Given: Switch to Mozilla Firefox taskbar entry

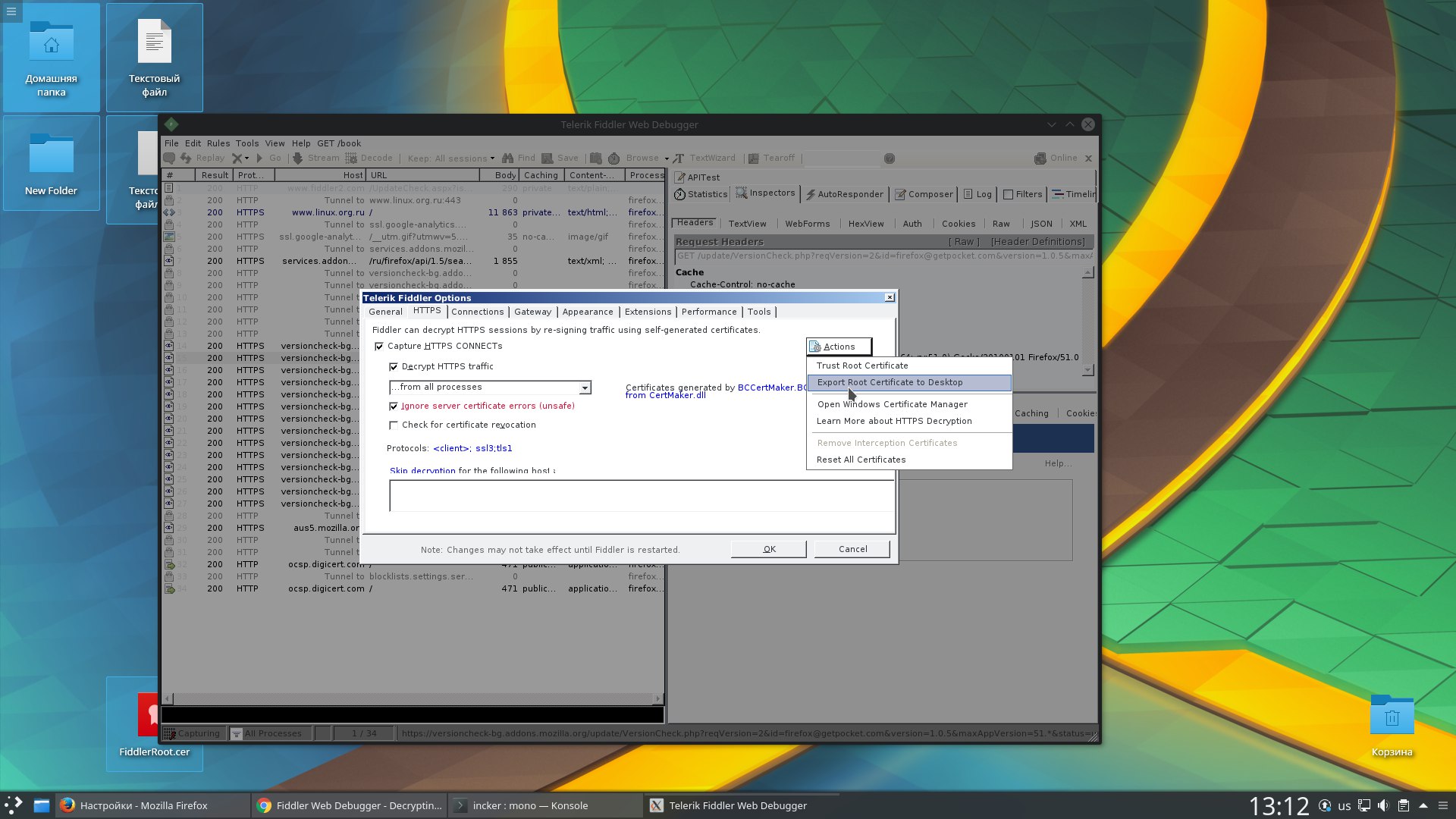Looking at the screenshot, I should pos(152,805).
